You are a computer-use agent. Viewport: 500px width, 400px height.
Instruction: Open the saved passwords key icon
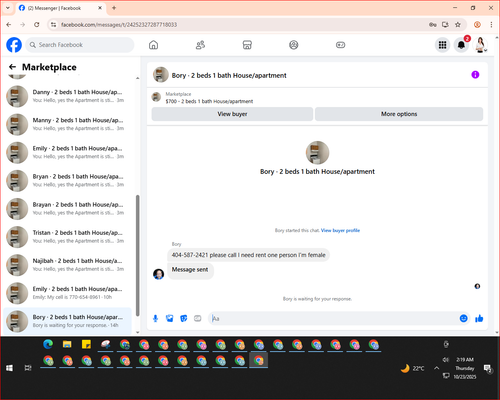coord(433,25)
